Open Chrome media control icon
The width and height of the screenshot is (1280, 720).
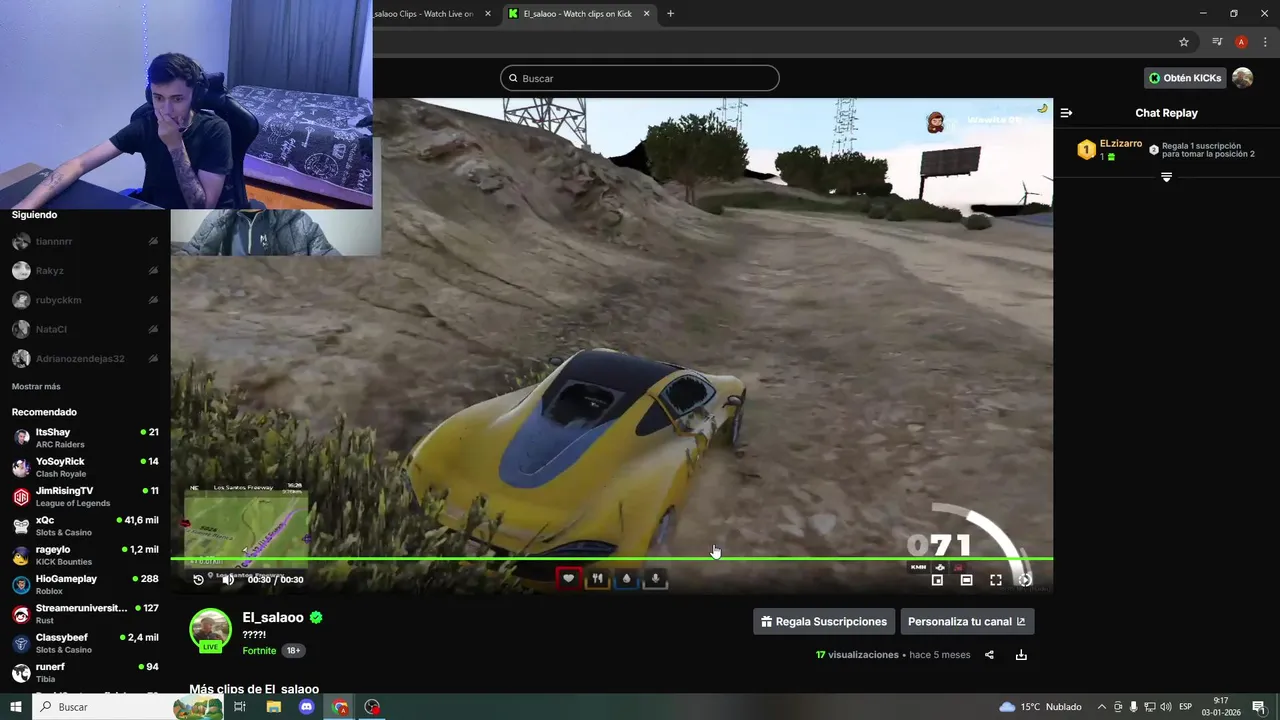1217,42
